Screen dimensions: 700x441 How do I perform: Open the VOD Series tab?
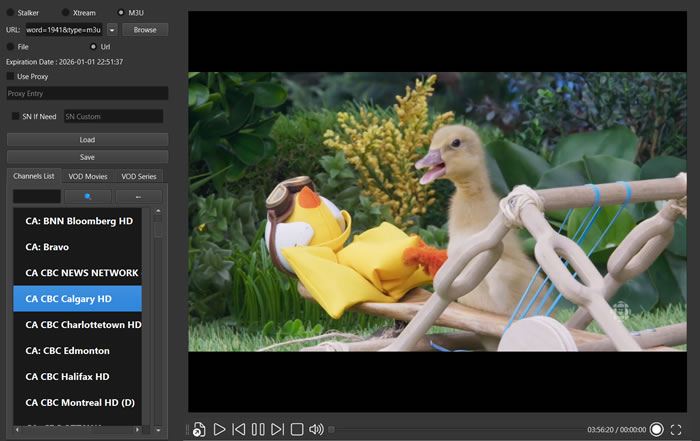point(138,176)
